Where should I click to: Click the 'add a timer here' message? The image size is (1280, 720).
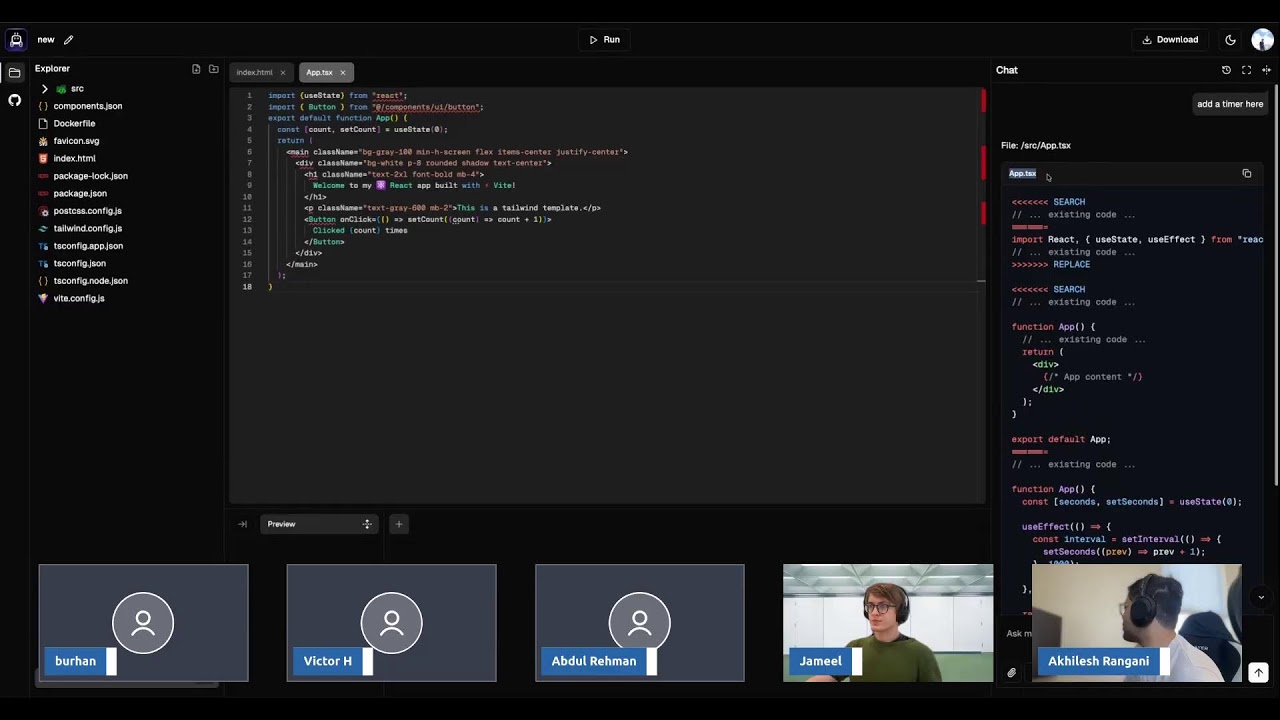click(1230, 104)
